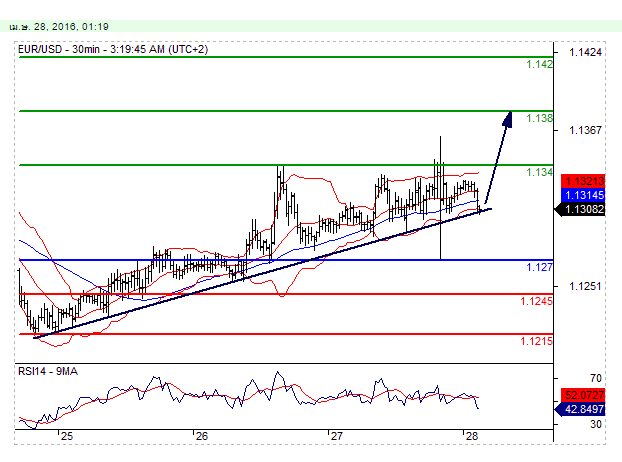Select the 1.1215 red support label

535,341
